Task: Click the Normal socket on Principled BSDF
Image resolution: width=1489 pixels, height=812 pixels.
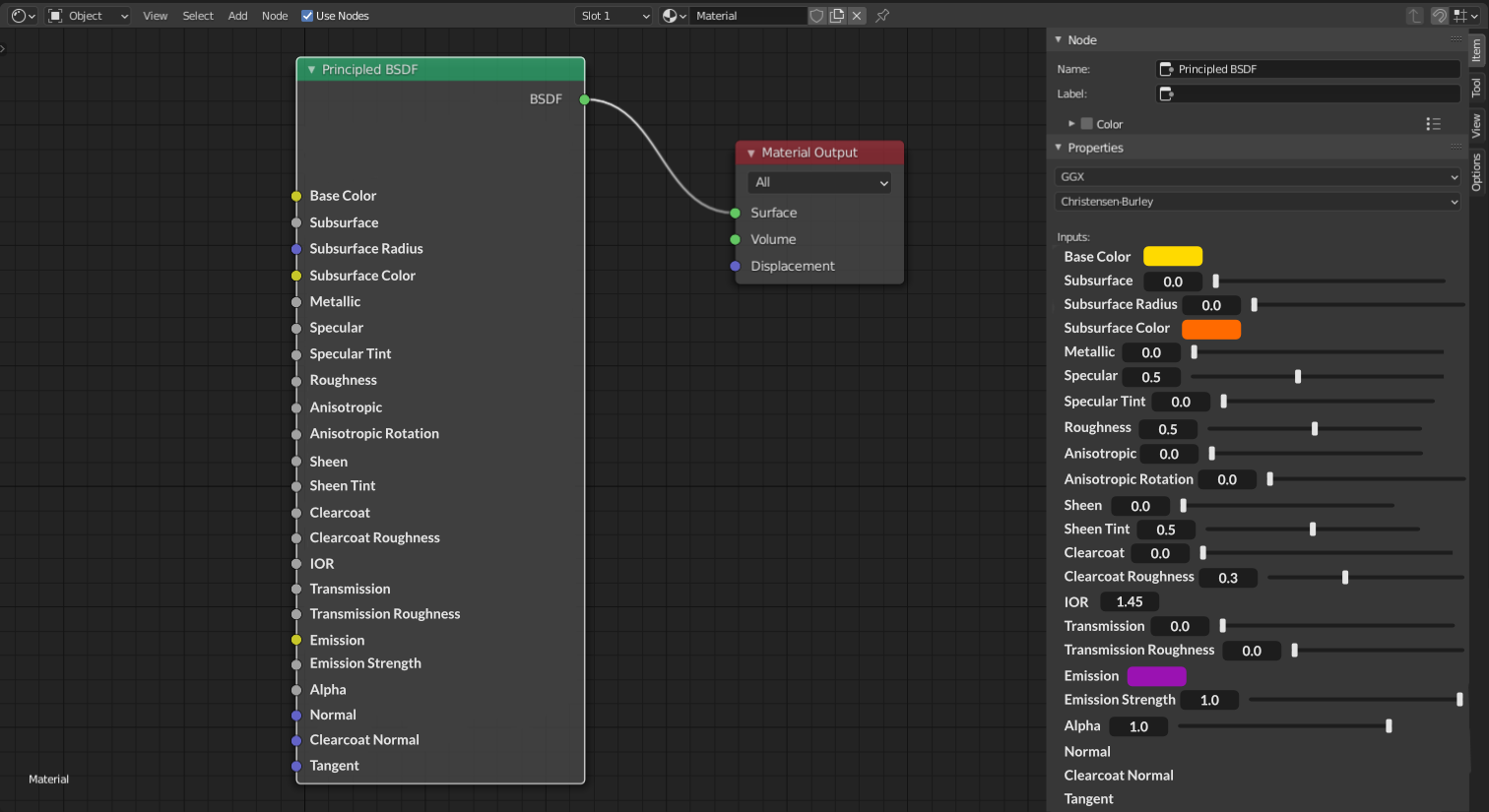Action: [296, 715]
